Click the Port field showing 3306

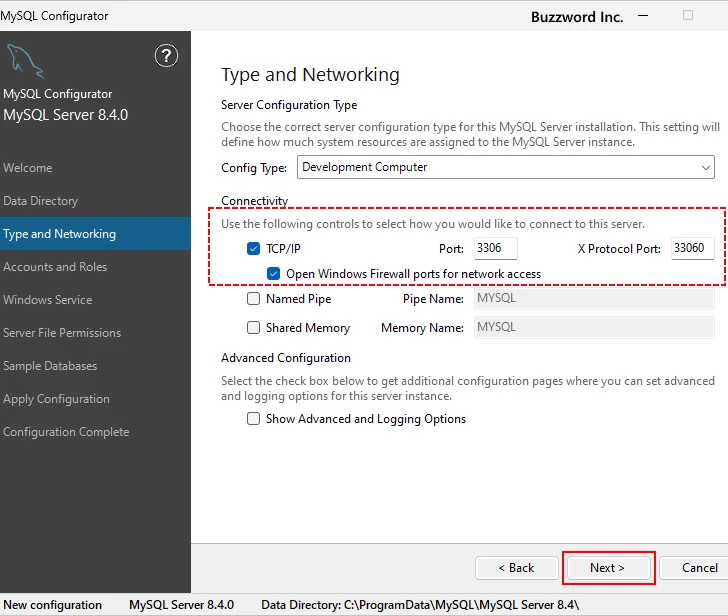pos(495,248)
